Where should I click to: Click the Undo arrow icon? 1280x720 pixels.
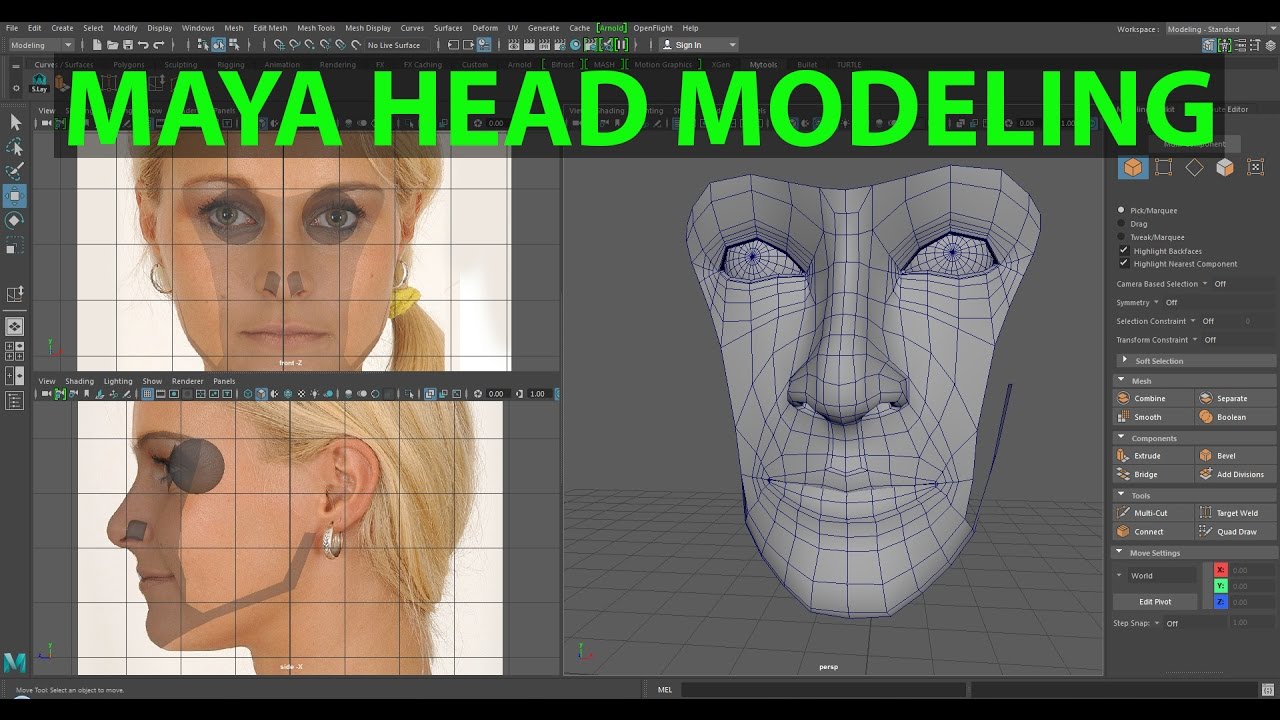point(143,45)
